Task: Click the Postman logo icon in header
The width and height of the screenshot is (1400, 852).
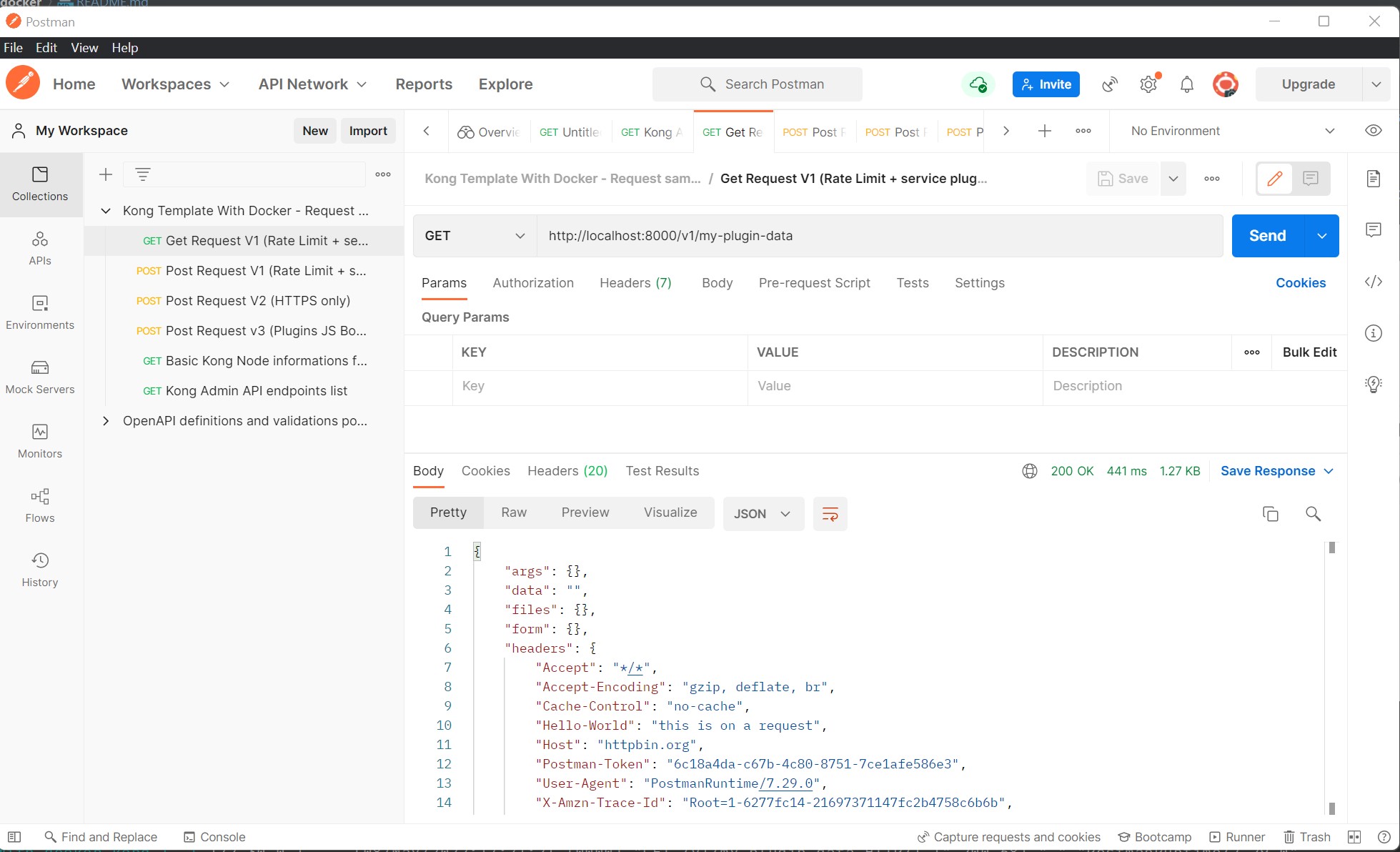Action: coord(22,83)
